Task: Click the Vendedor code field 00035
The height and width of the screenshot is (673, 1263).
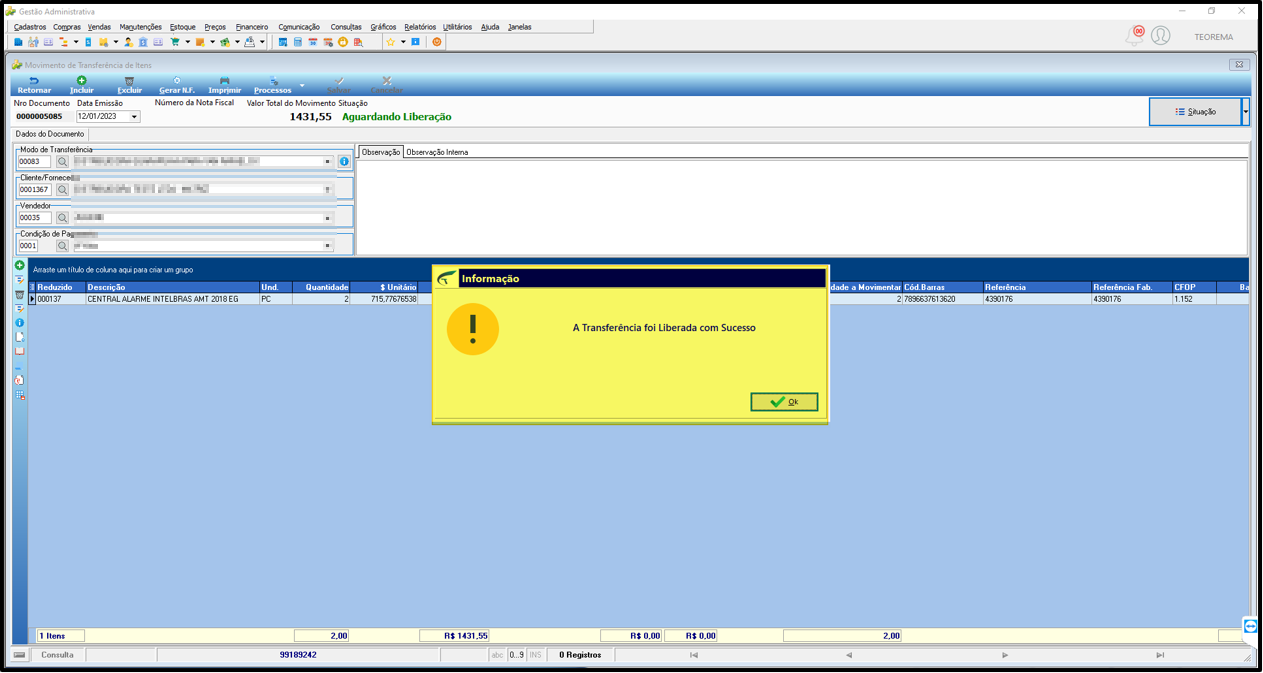Action: tap(34, 217)
